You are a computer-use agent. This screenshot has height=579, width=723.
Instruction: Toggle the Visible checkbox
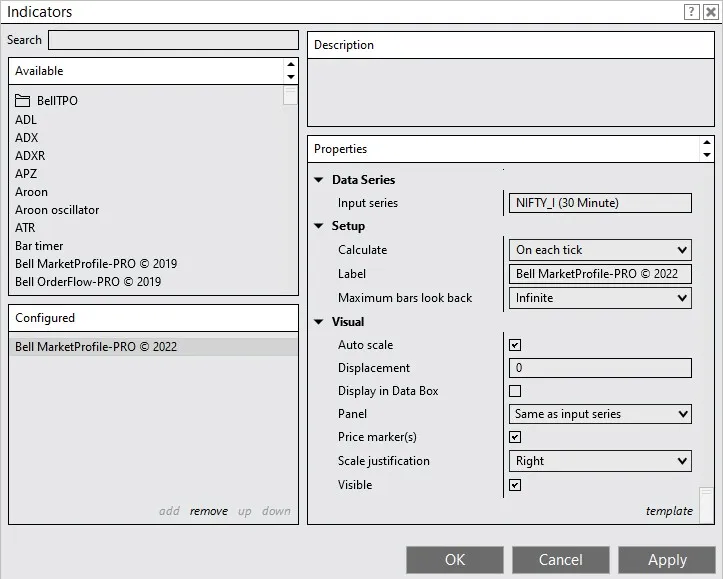pyautogui.click(x=515, y=485)
